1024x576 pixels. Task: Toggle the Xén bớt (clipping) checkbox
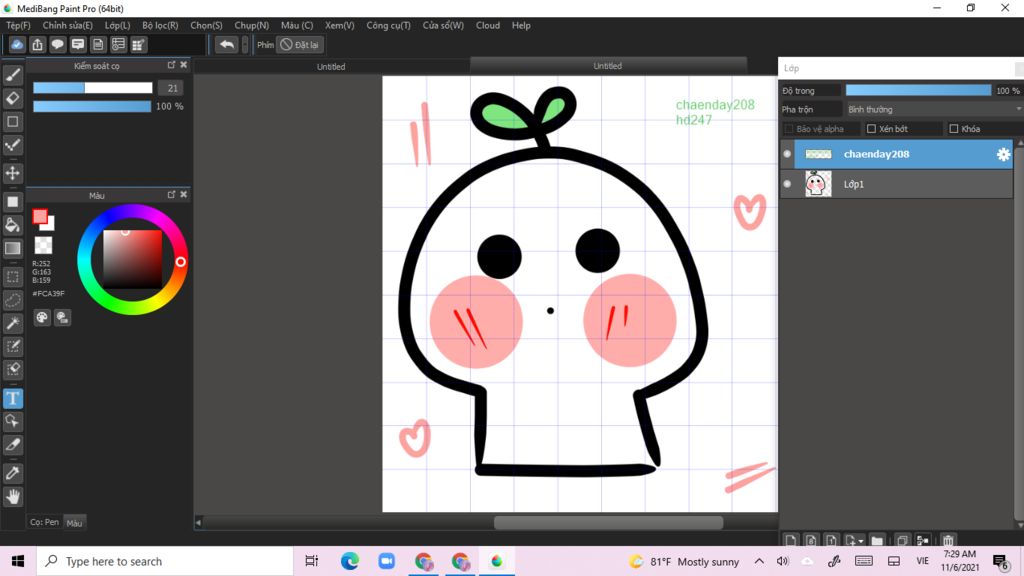pos(871,129)
